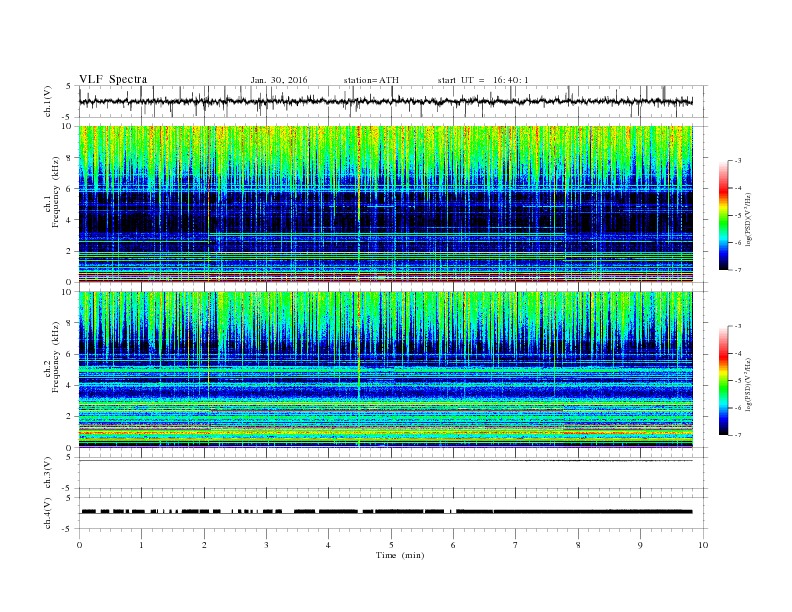Click time axis tick label '0'
Viewport: 792px width, 612px height.
[79, 545]
